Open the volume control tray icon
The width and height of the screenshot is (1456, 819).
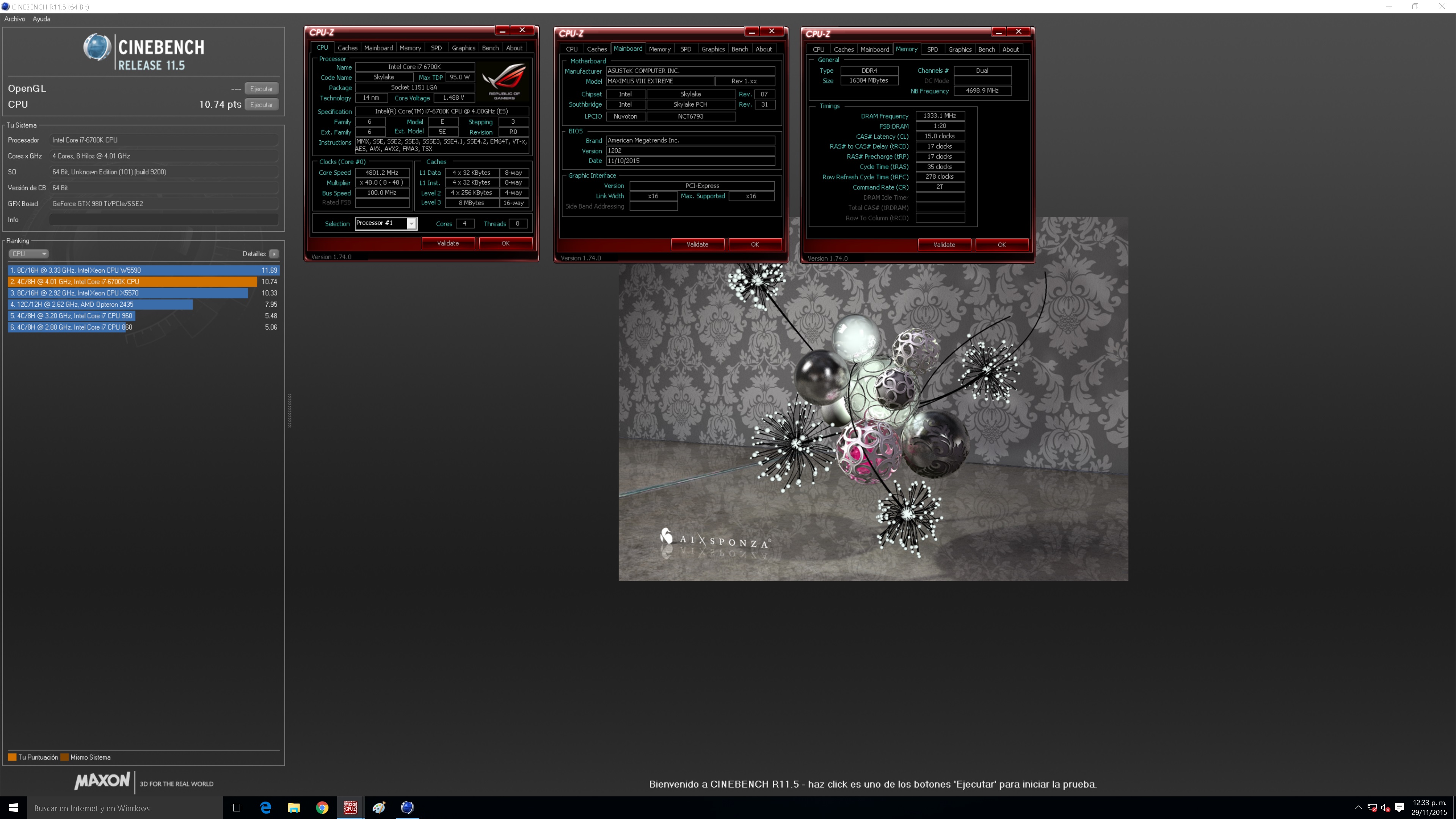tap(1385, 808)
